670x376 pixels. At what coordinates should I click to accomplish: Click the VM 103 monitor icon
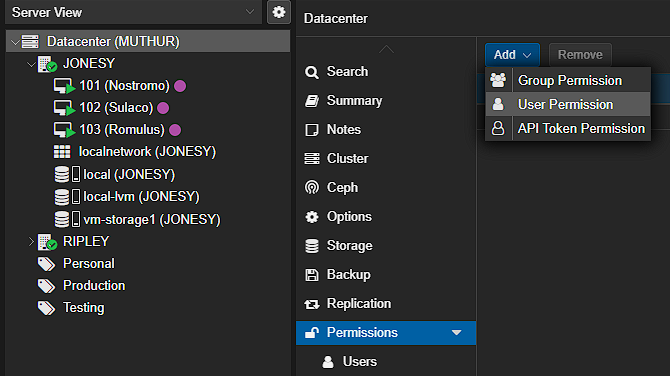pos(64,130)
